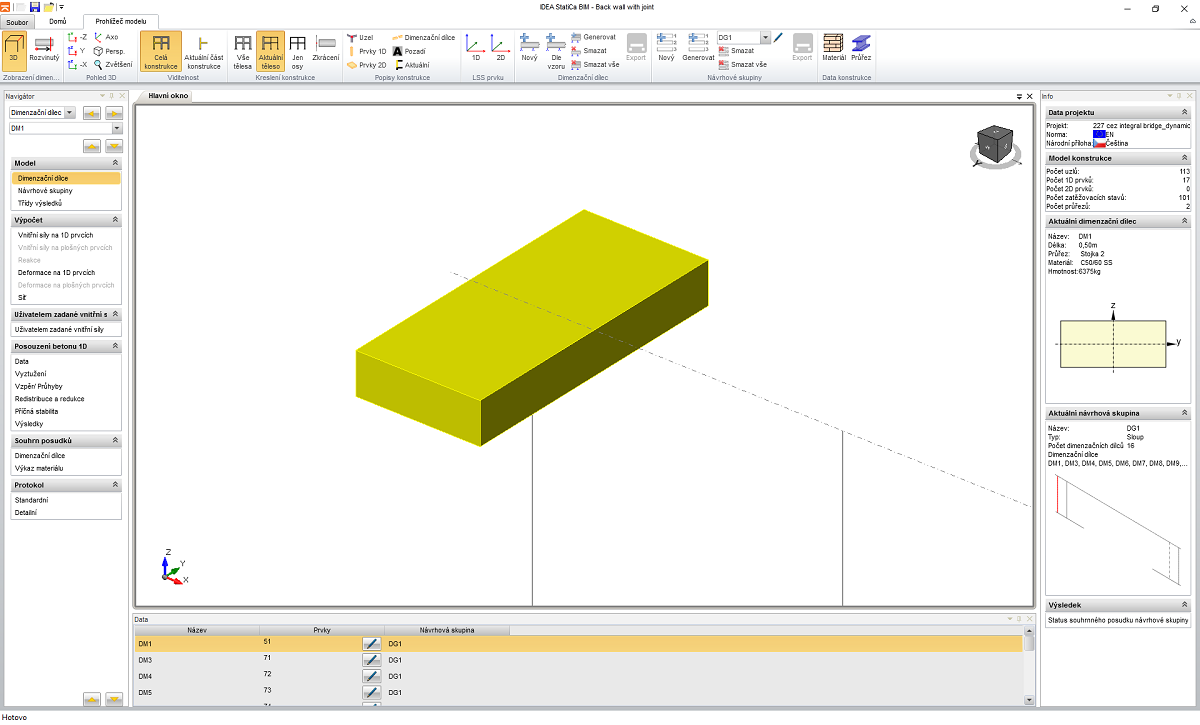Image resolution: width=1200 pixels, height=725 pixels.
Task: Click the Rozvinutý display icon
Action: [x=44, y=47]
